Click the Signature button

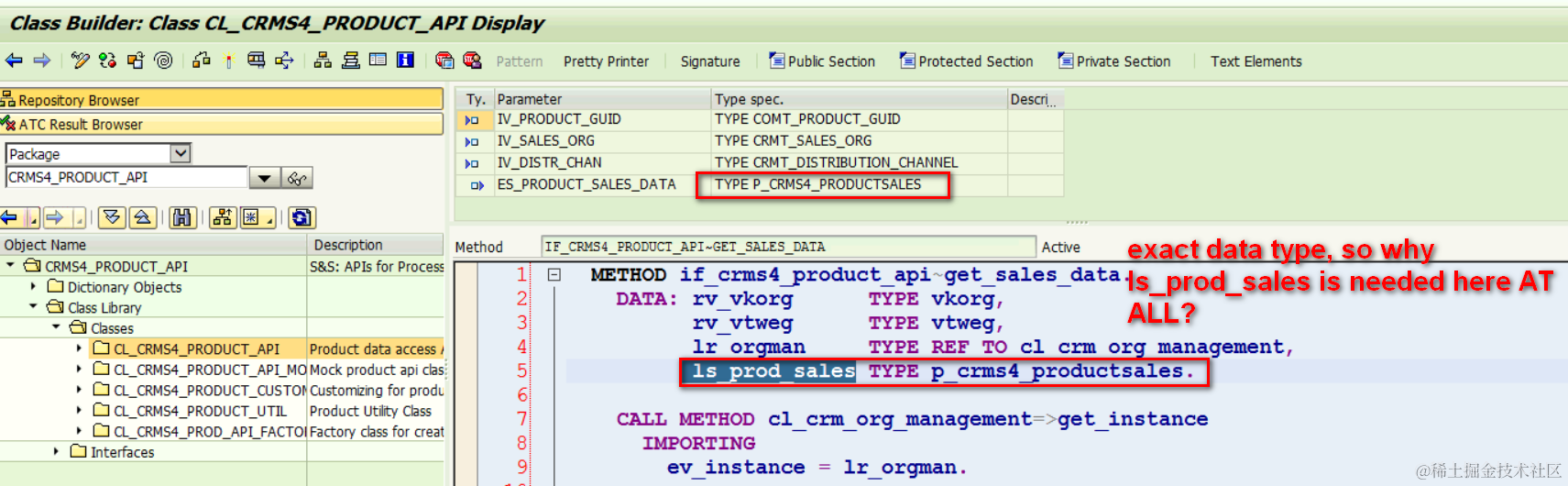click(710, 61)
